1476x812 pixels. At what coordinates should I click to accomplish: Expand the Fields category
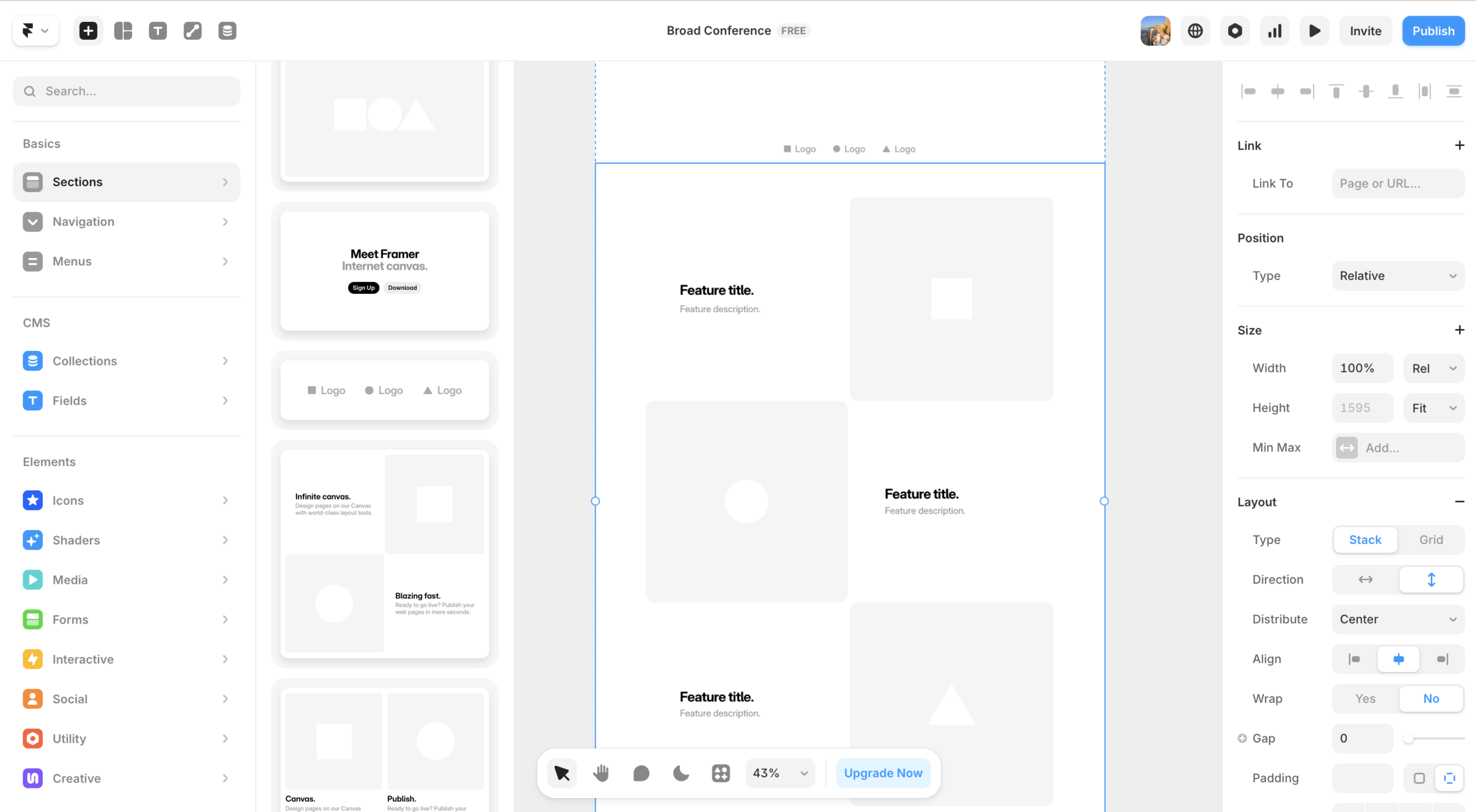pyautogui.click(x=126, y=401)
